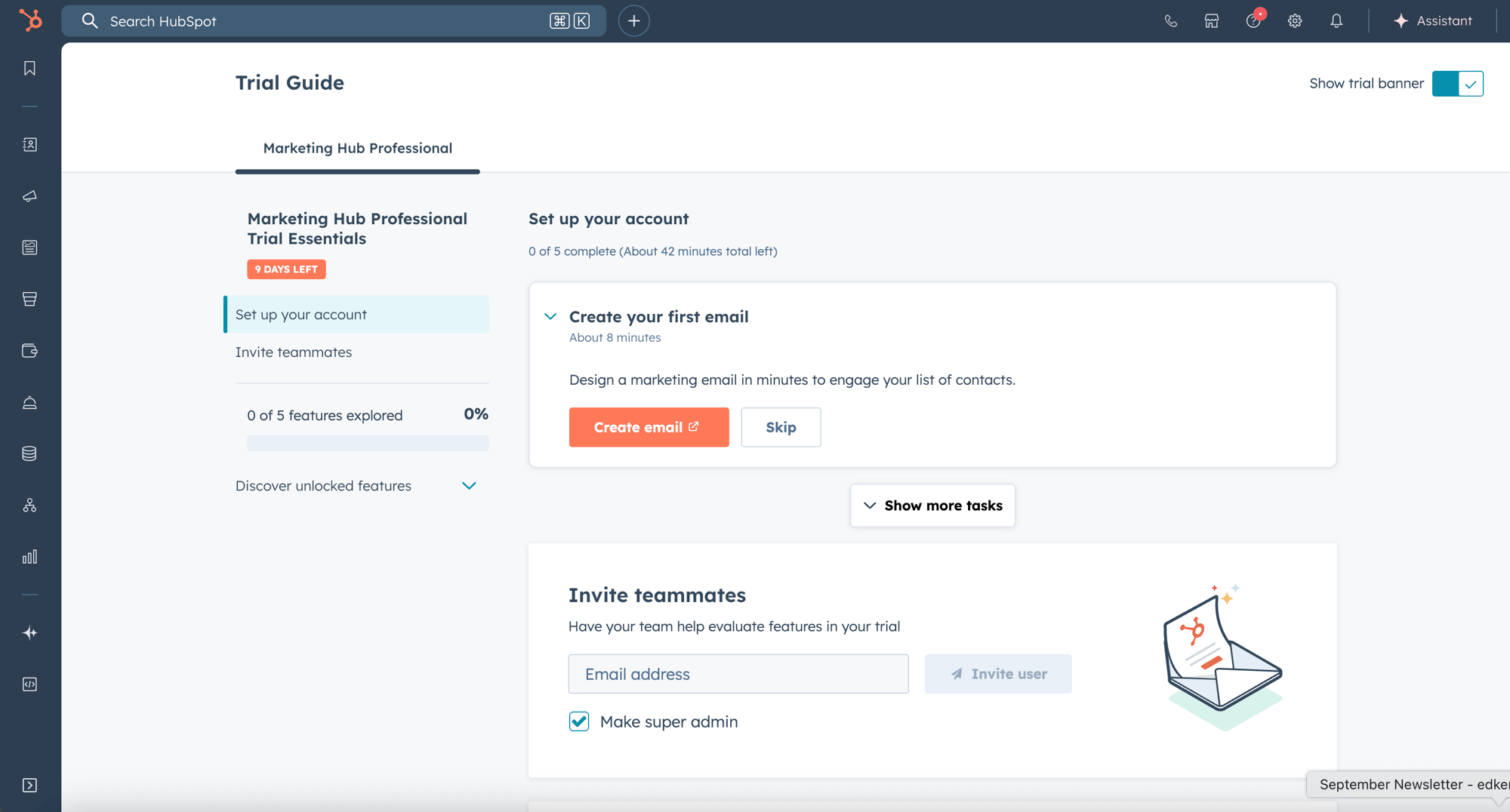Focus the Search HubSpot field

(x=334, y=21)
